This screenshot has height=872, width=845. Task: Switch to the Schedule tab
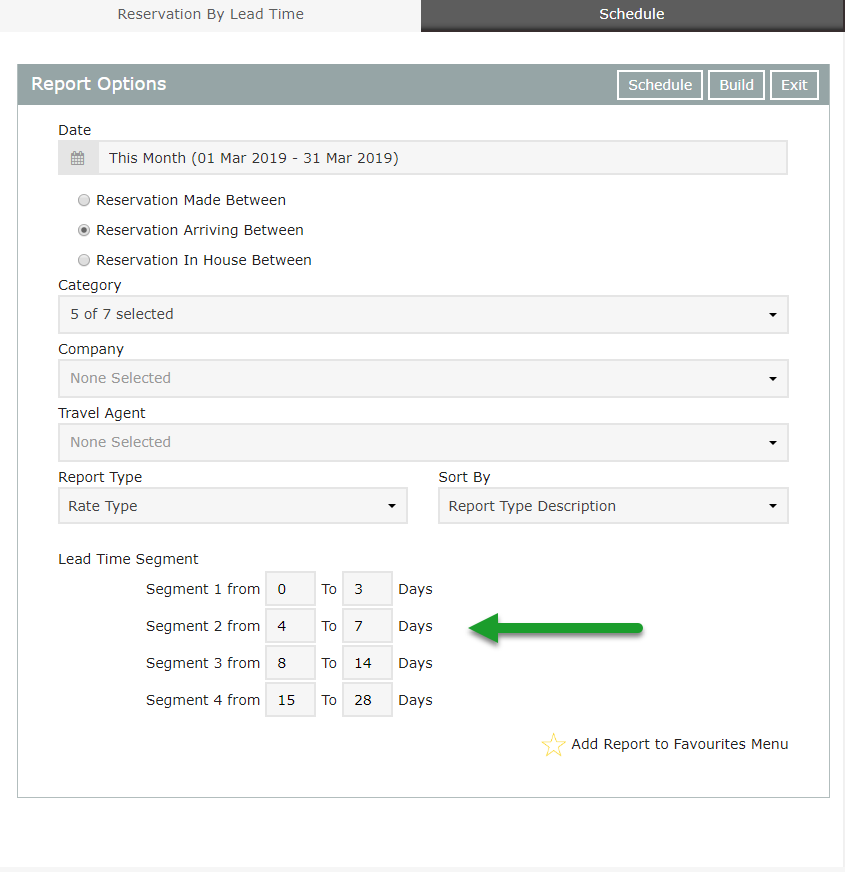(x=632, y=14)
